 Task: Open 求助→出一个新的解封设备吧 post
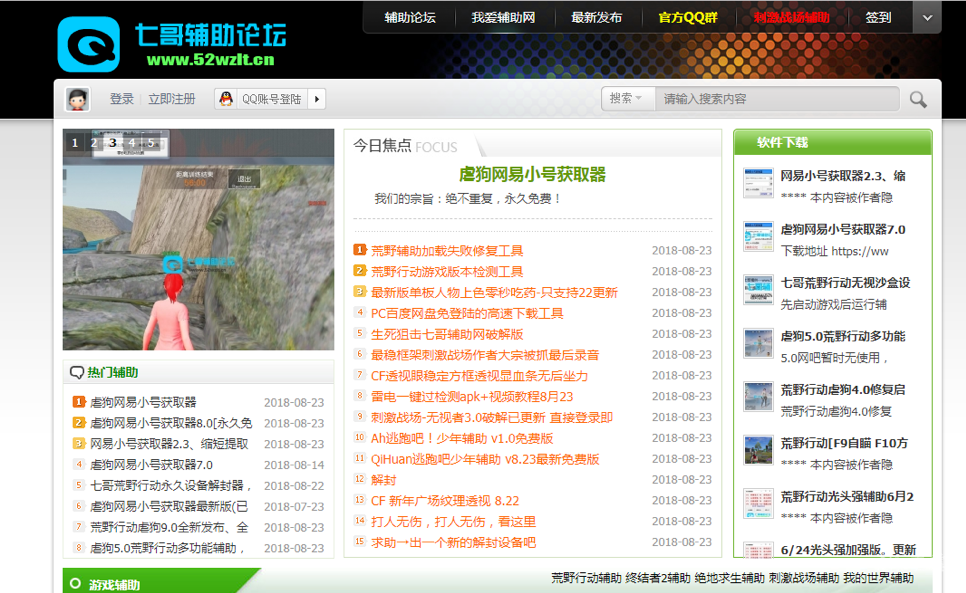(453, 543)
